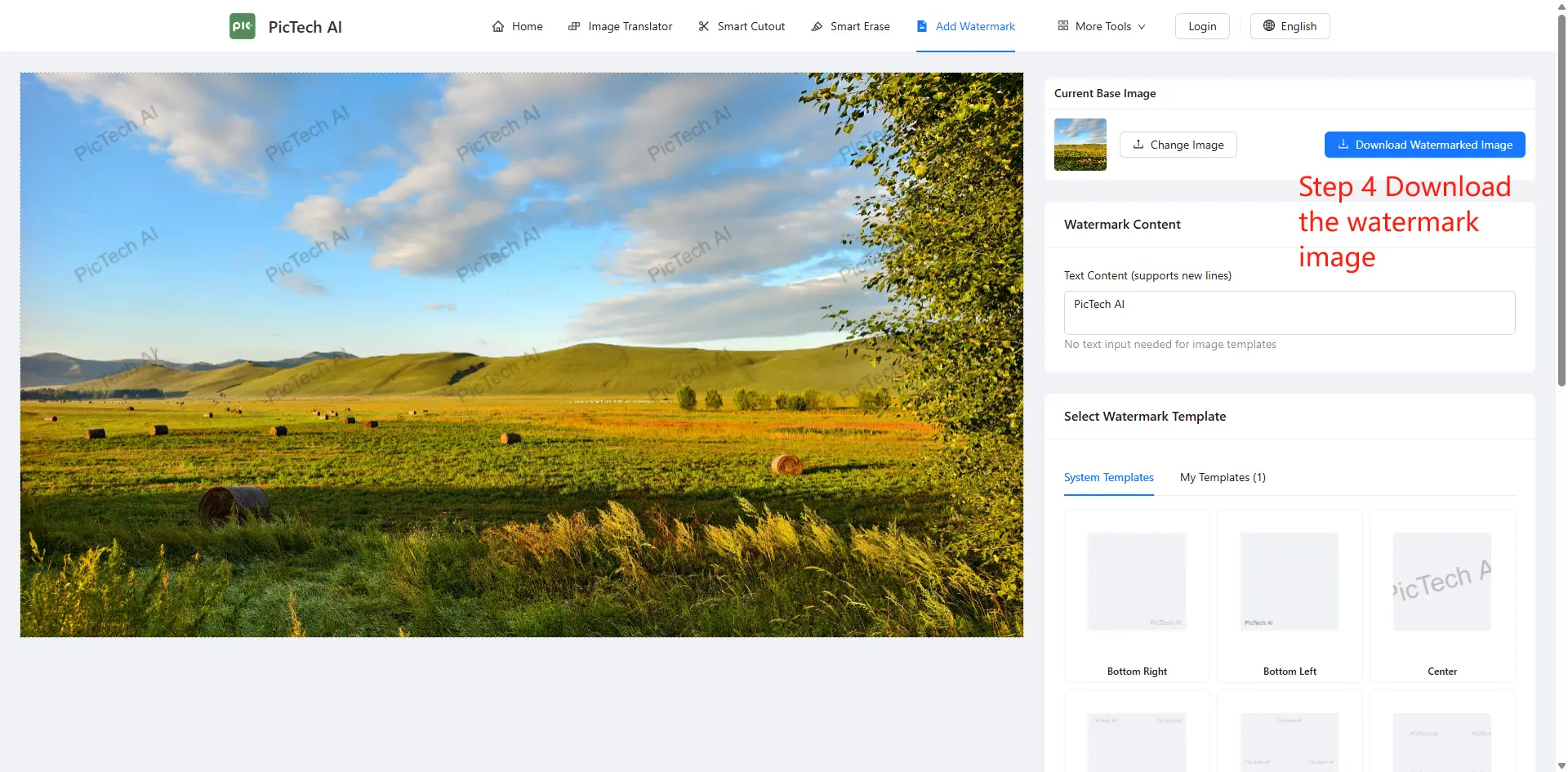This screenshot has height=772, width=1568.
Task: Click the Change Image button
Action: tap(1178, 145)
